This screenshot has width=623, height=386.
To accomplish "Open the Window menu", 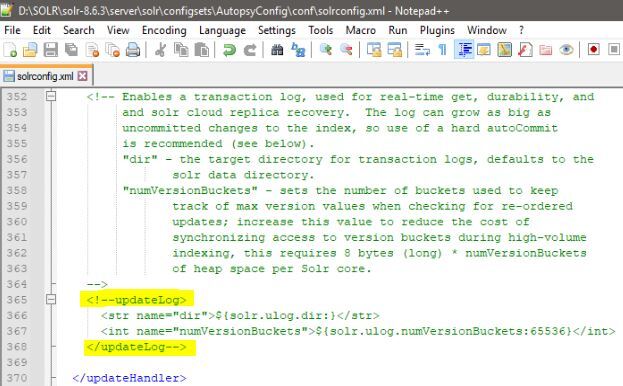I will [487, 30].
